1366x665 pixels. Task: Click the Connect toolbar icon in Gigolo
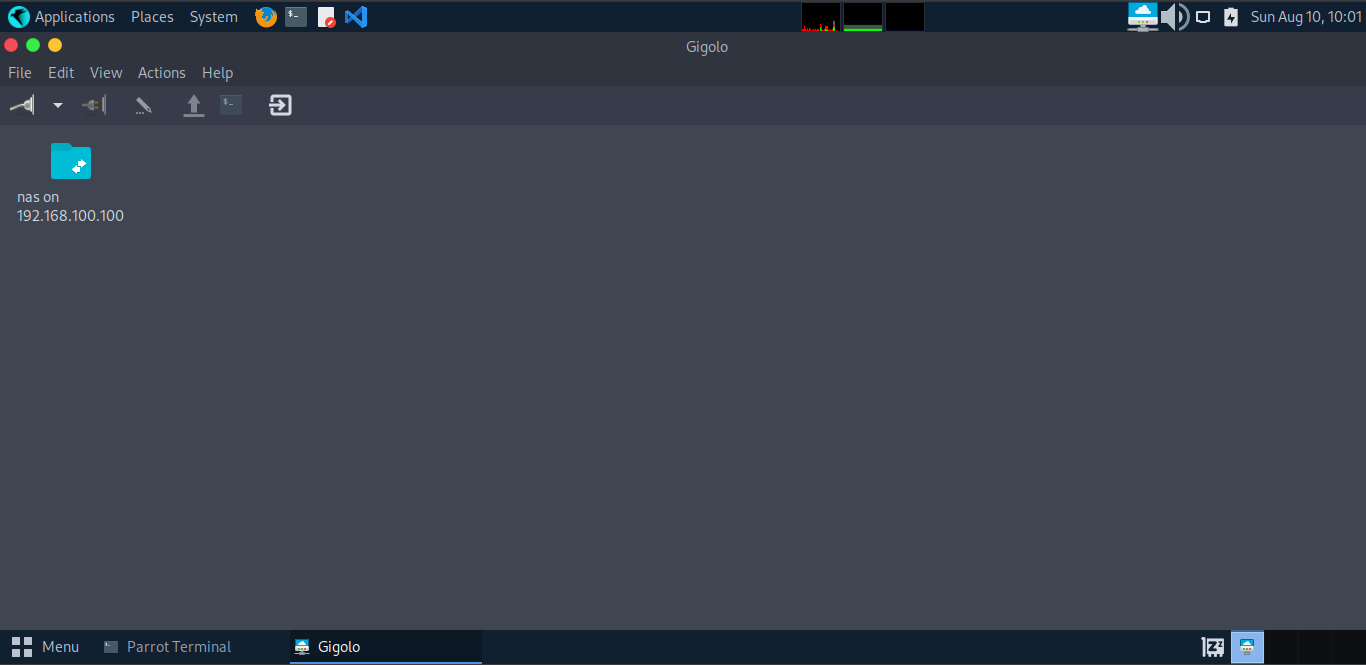21,104
